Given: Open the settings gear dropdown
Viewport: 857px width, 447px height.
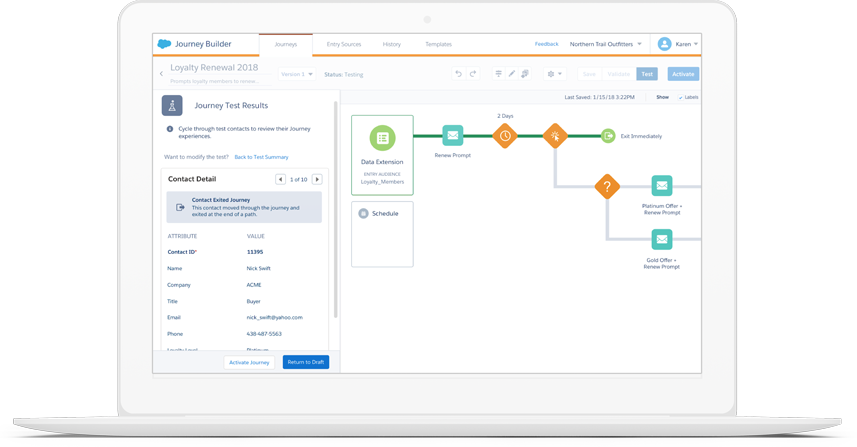Looking at the screenshot, I should pyautogui.click(x=554, y=74).
